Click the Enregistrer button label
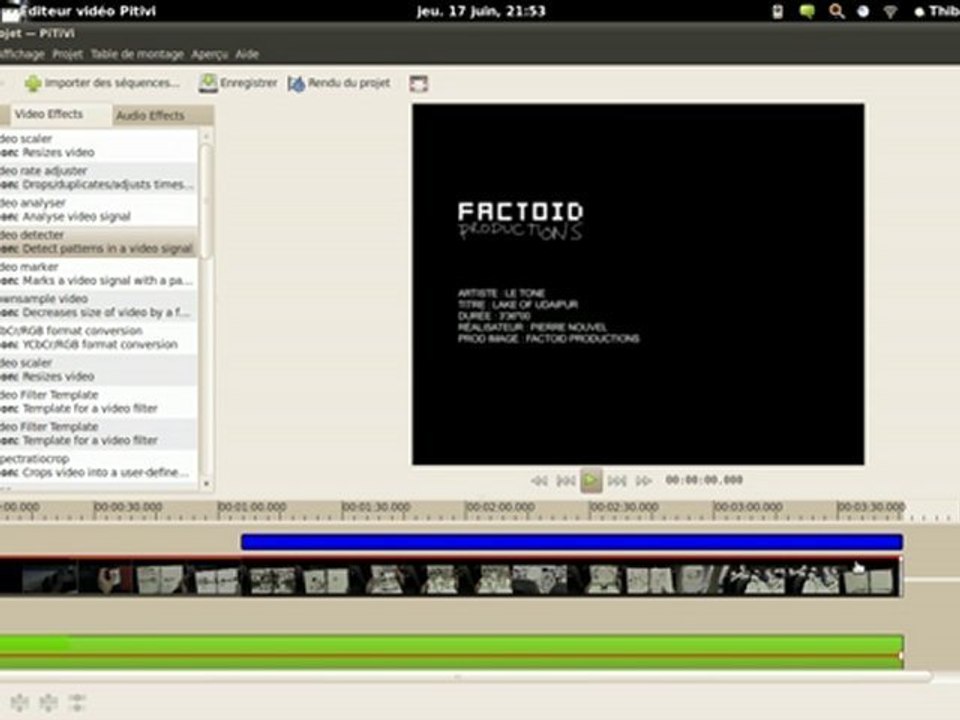Viewport: 960px width, 720px height. [x=249, y=83]
